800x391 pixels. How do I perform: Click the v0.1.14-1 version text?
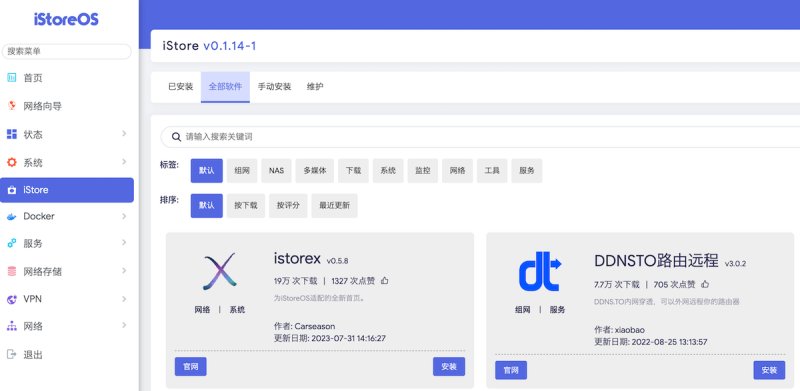pyautogui.click(x=230, y=46)
